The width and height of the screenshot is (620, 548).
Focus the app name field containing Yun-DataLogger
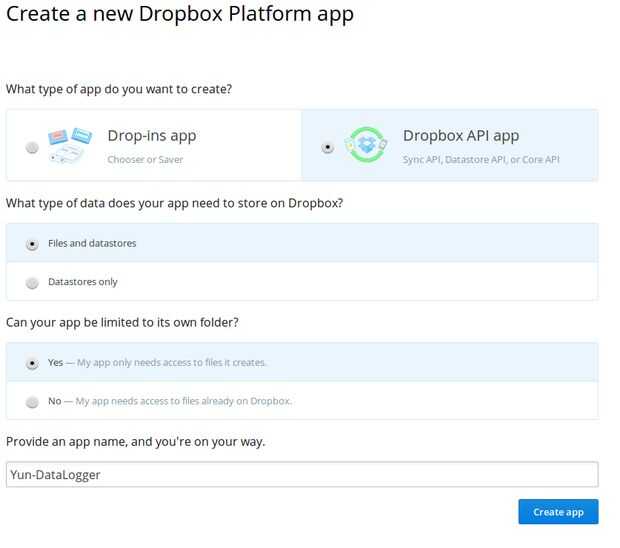301,474
